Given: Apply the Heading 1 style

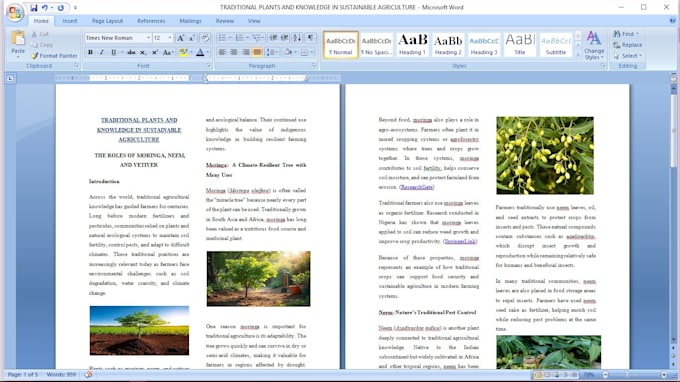Looking at the screenshot, I should (412, 45).
